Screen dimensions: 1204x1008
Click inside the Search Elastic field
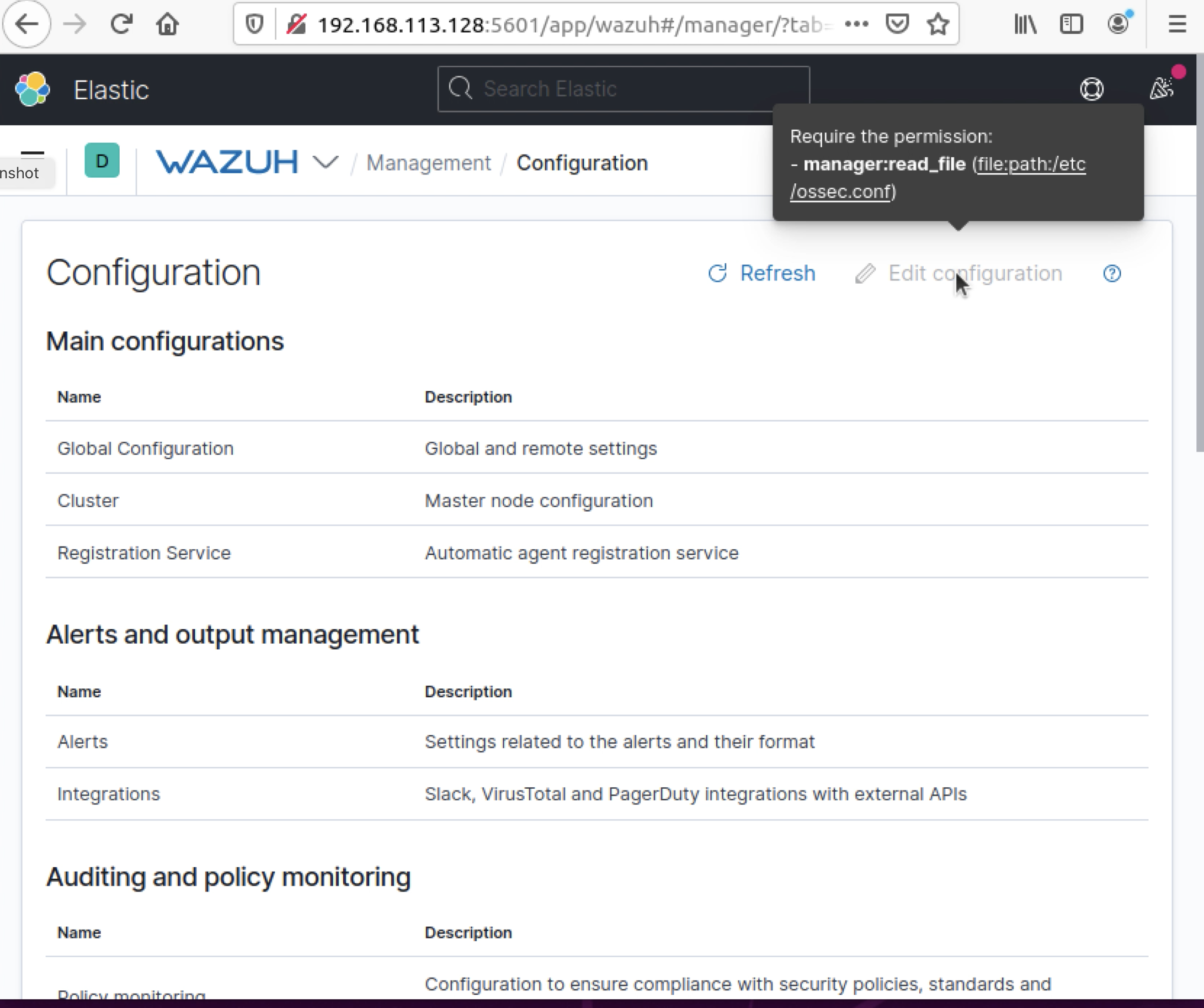(623, 88)
